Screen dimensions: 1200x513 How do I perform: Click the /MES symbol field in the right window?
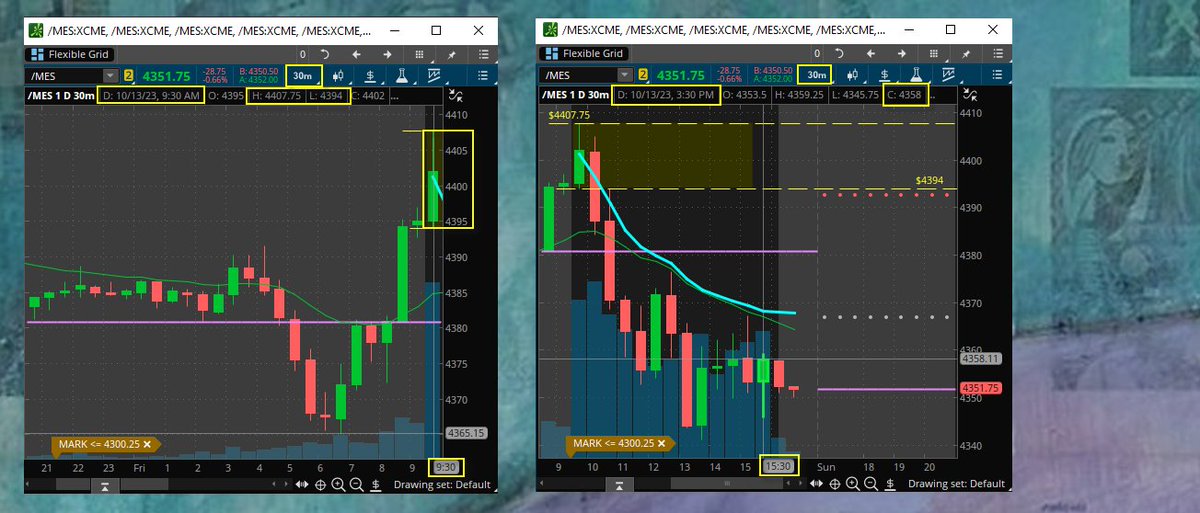coord(578,74)
